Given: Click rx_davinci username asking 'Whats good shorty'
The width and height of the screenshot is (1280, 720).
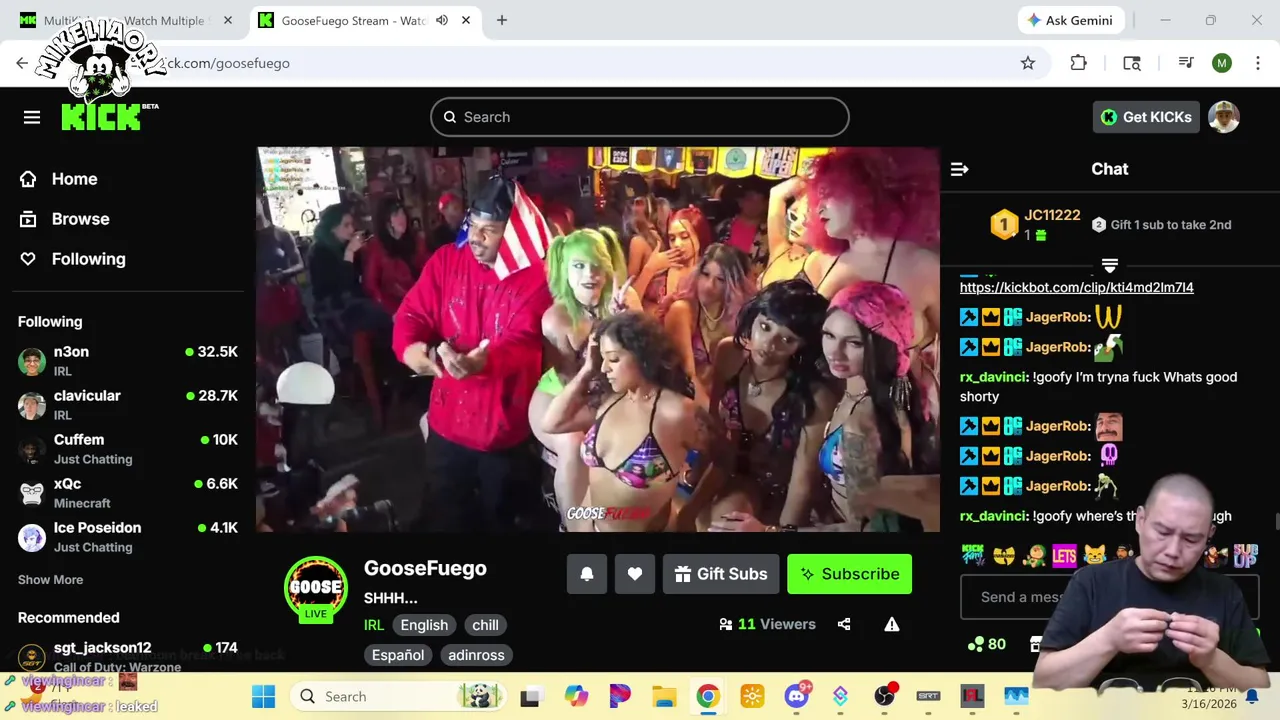Looking at the screenshot, I should click(x=994, y=377).
